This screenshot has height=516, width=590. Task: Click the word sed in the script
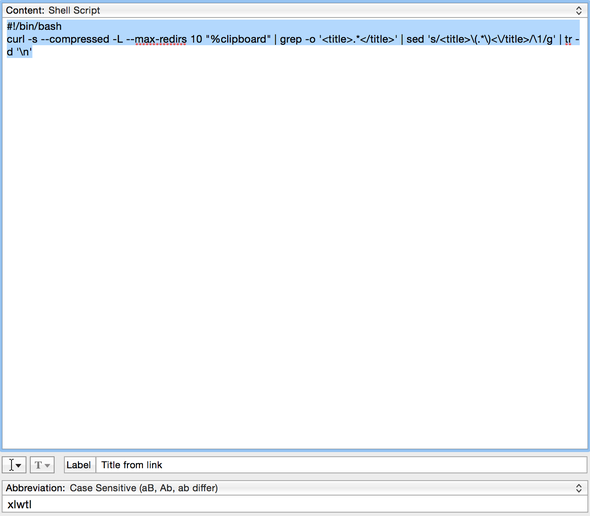point(415,39)
